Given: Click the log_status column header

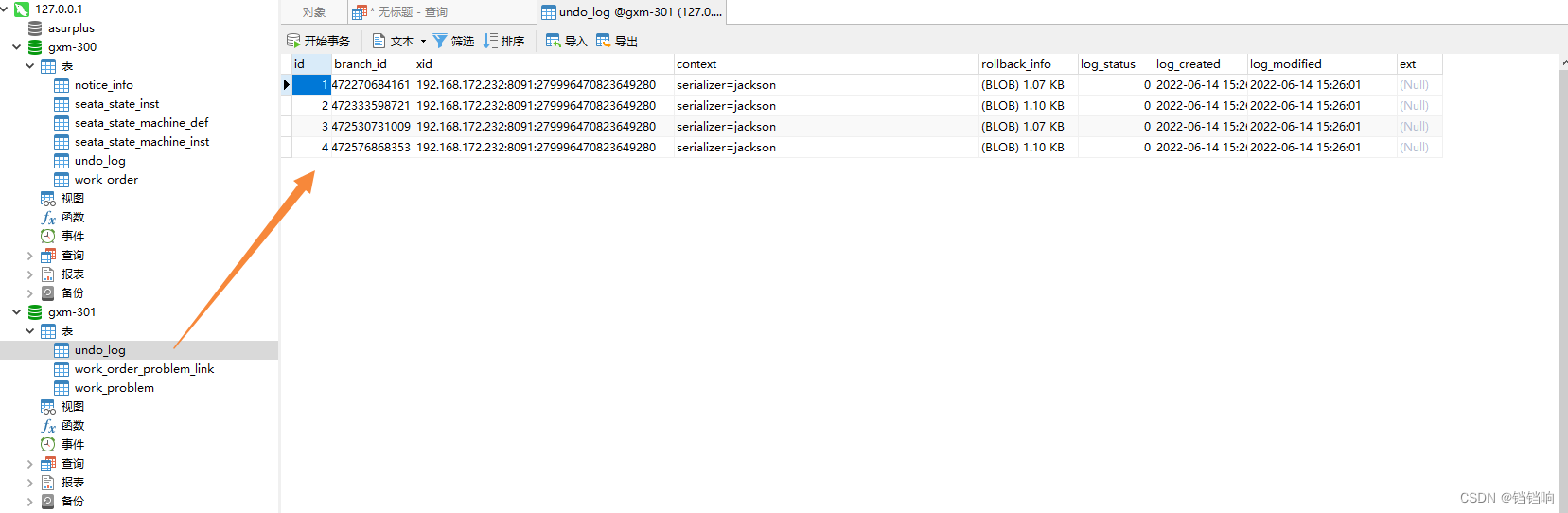Looking at the screenshot, I should [x=1116, y=64].
